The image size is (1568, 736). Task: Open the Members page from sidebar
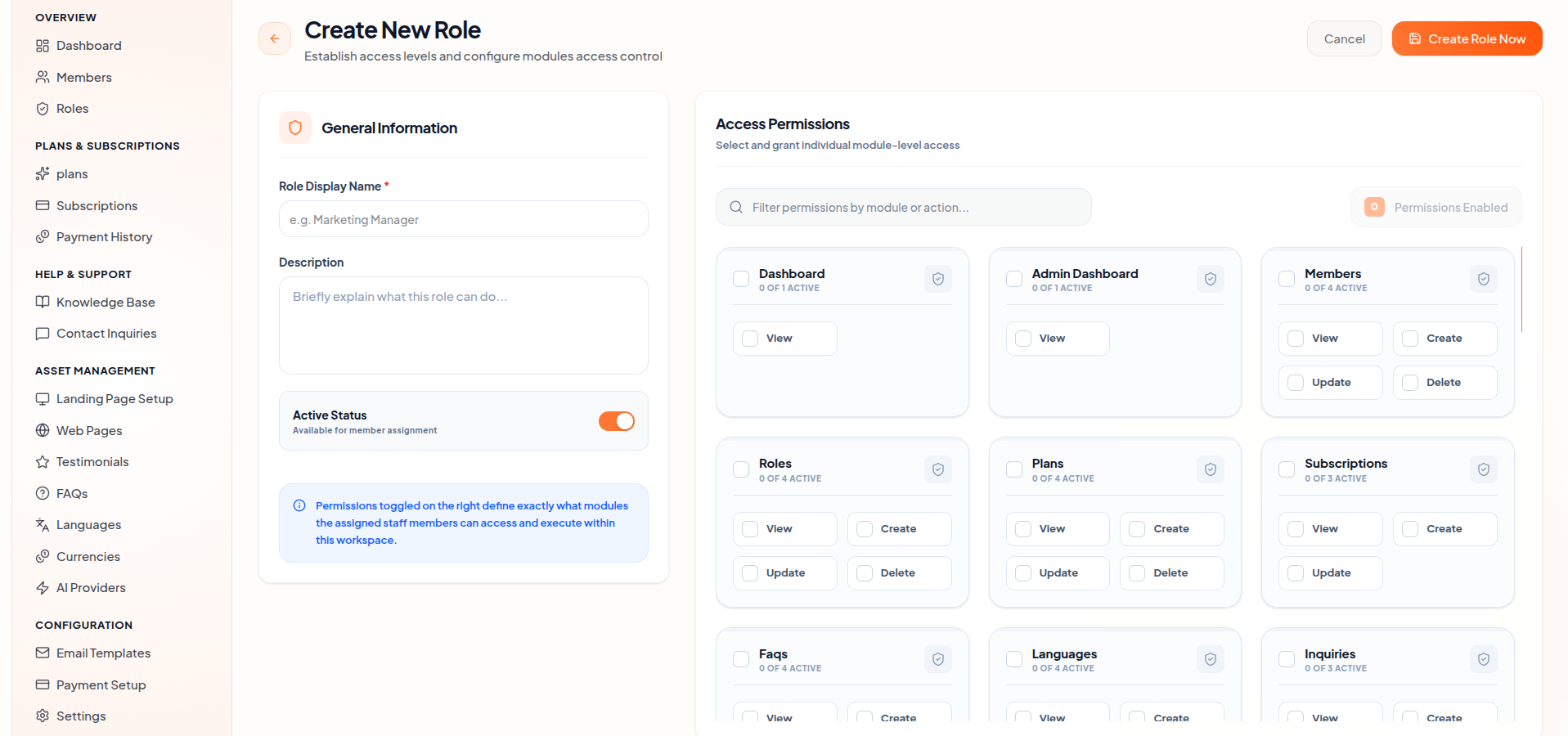click(x=83, y=77)
